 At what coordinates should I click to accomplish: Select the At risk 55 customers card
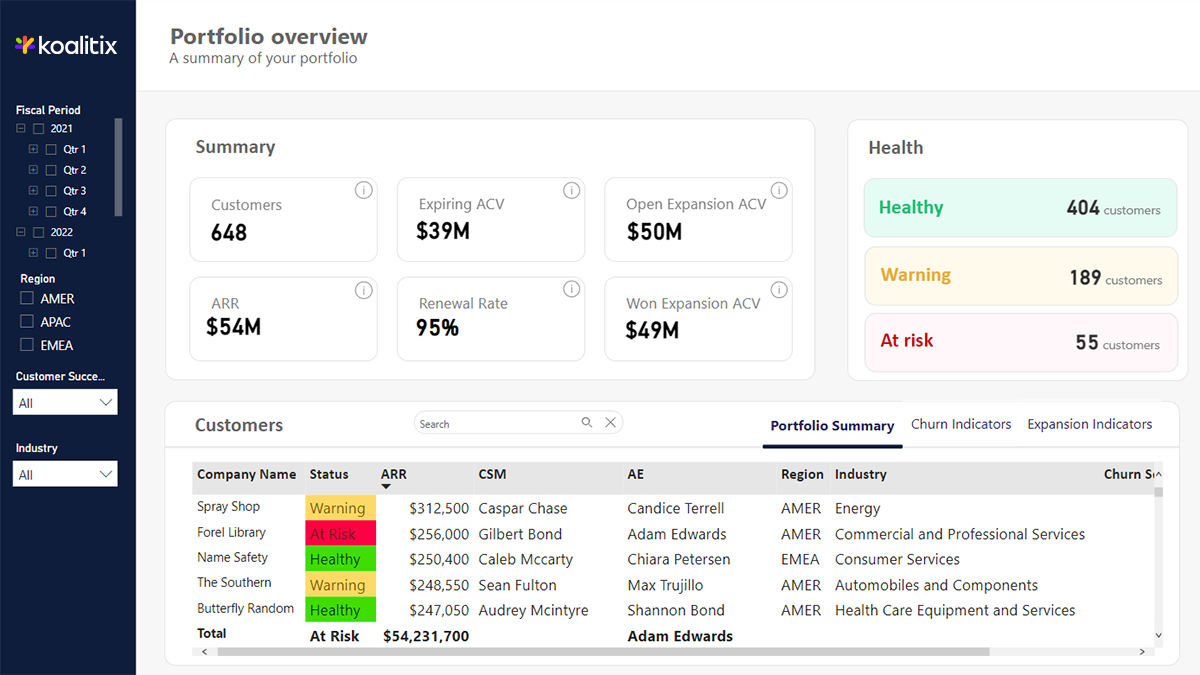click(1021, 342)
